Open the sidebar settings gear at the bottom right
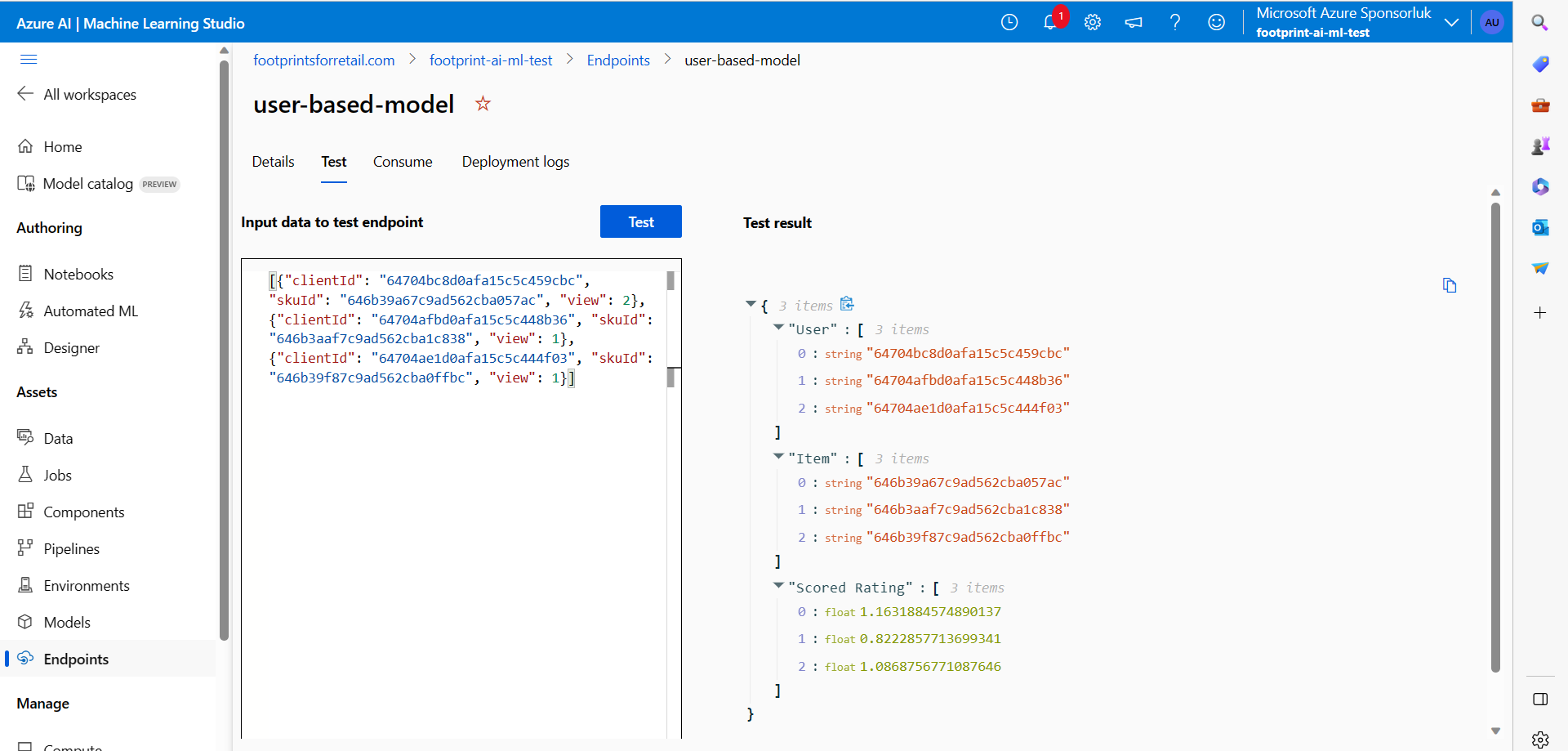 [x=1540, y=740]
